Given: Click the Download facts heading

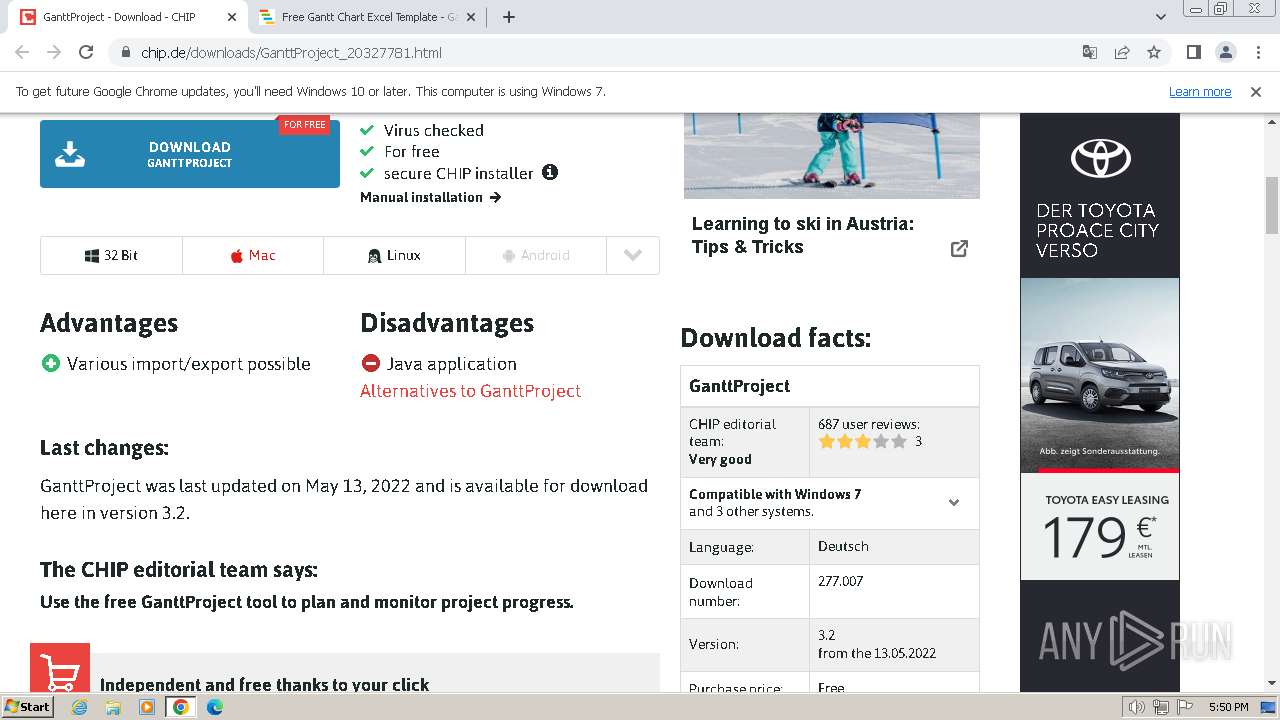Looking at the screenshot, I should tap(775, 338).
